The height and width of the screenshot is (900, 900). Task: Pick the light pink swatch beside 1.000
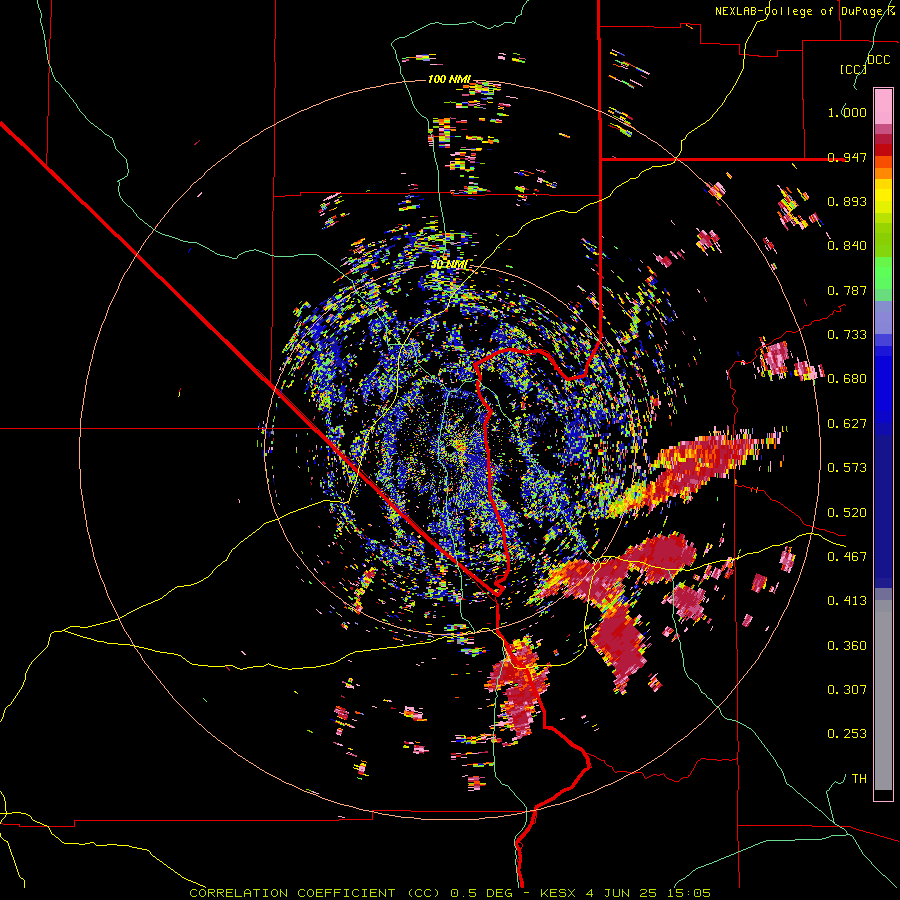(x=883, y=107)
